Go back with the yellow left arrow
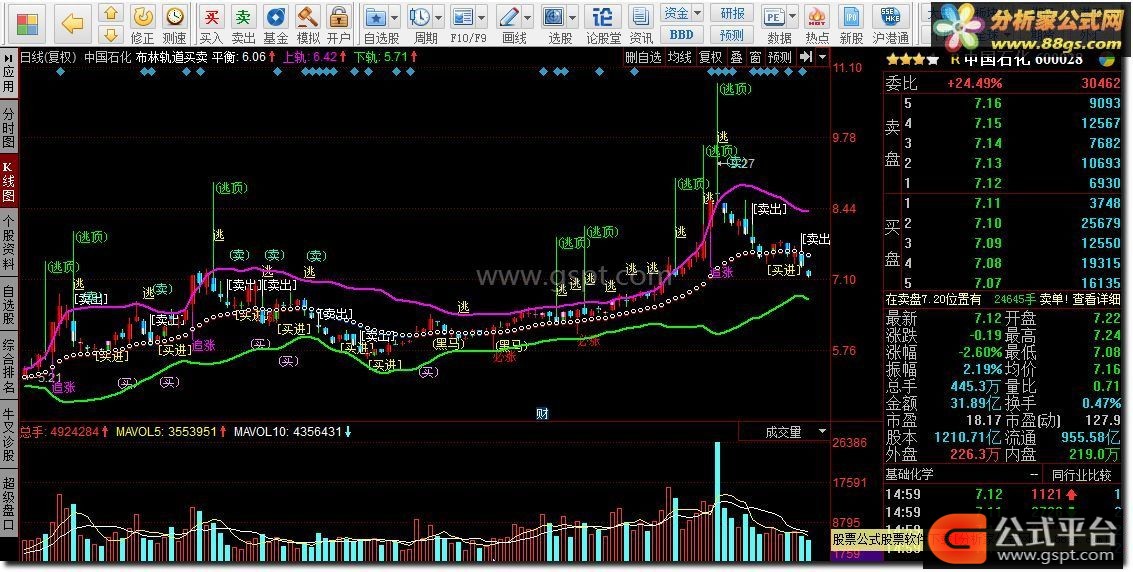 [x=72, y=24]
